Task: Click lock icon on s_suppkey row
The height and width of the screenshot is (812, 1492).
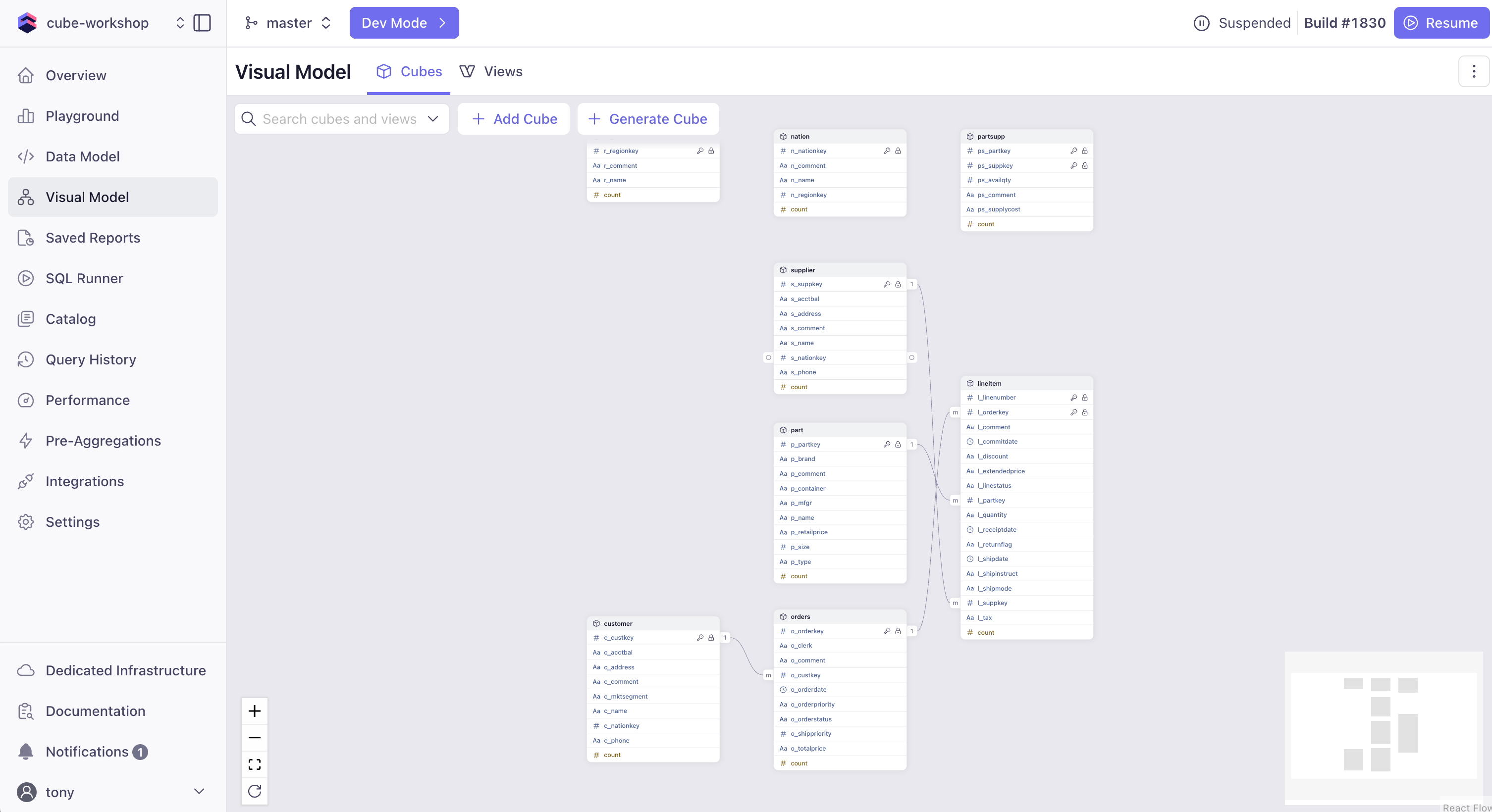Action: click(x=898, y=284)
